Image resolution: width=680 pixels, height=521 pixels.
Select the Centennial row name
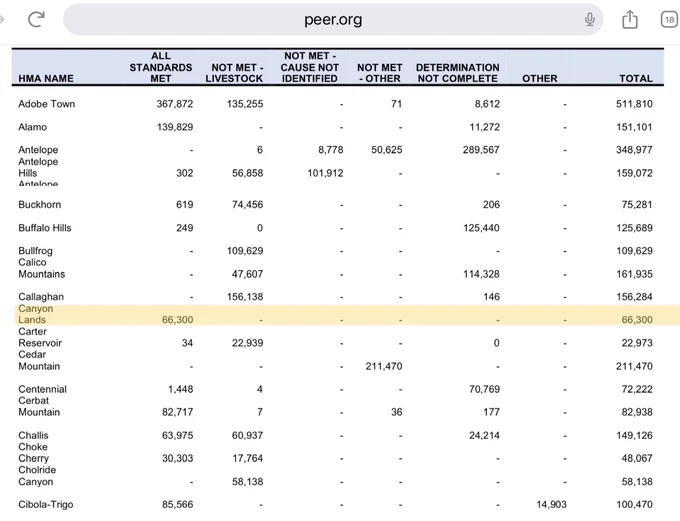(42, 390)
